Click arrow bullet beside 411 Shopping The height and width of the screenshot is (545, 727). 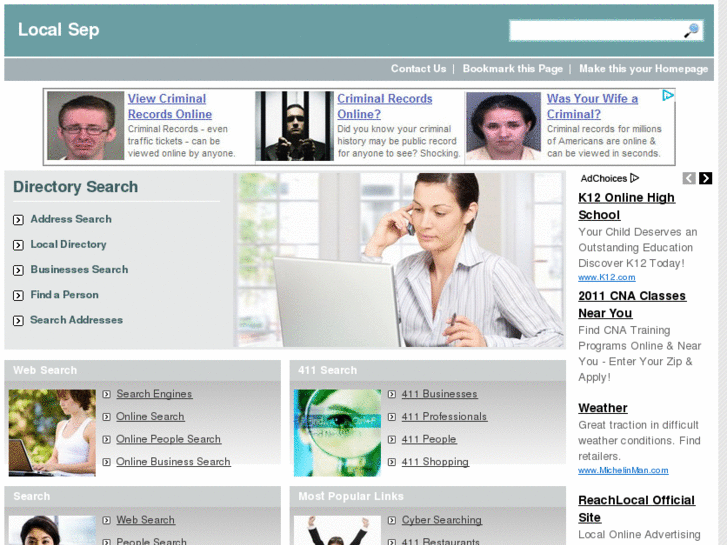coord(392,462)
